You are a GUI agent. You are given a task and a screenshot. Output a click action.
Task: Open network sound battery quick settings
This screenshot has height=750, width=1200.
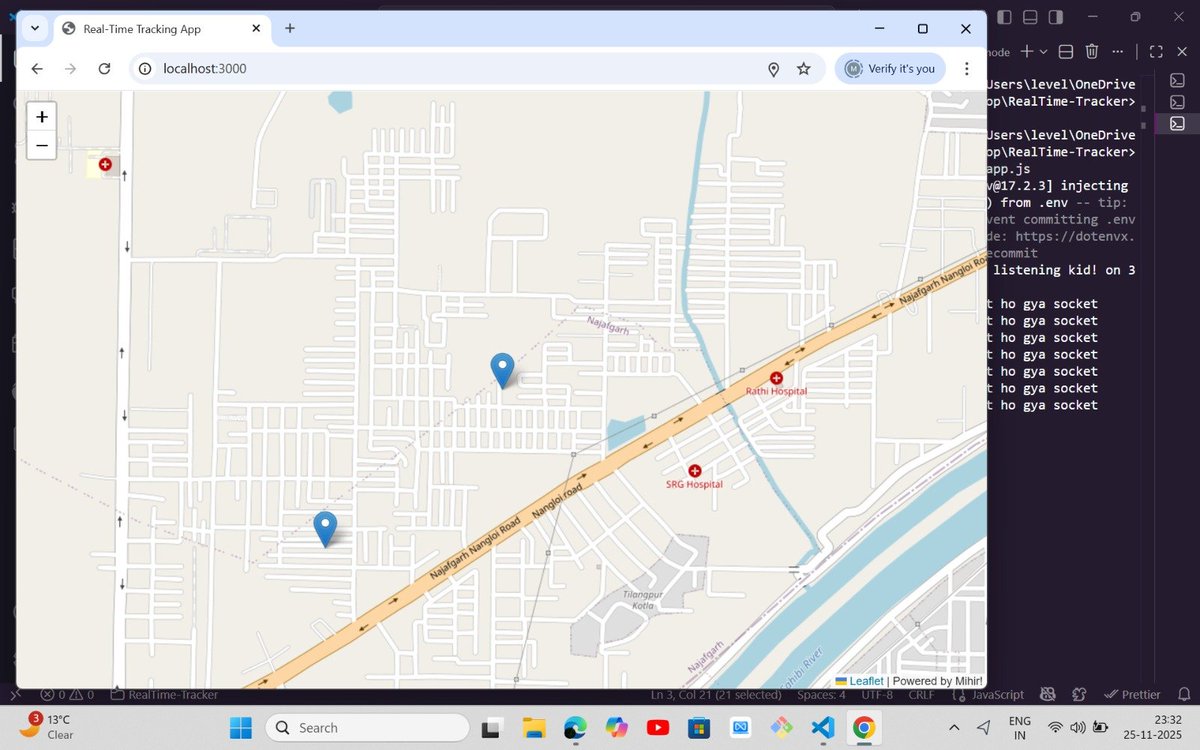pyautogui.click(x=1078, y=727)
